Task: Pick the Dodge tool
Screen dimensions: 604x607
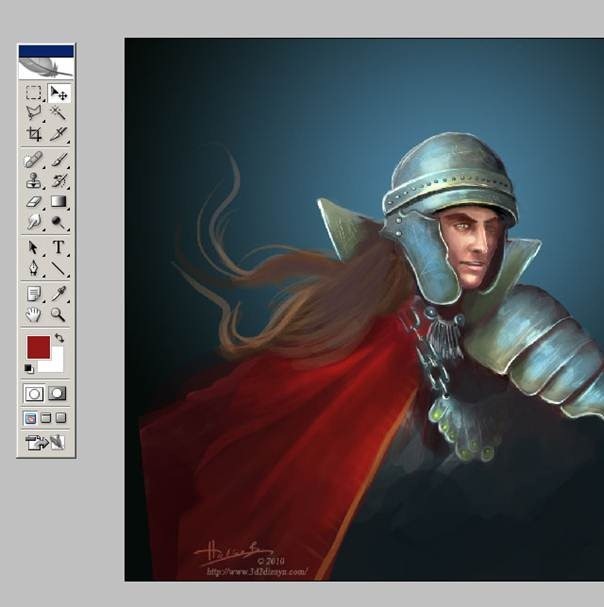Action: (59, 222)
